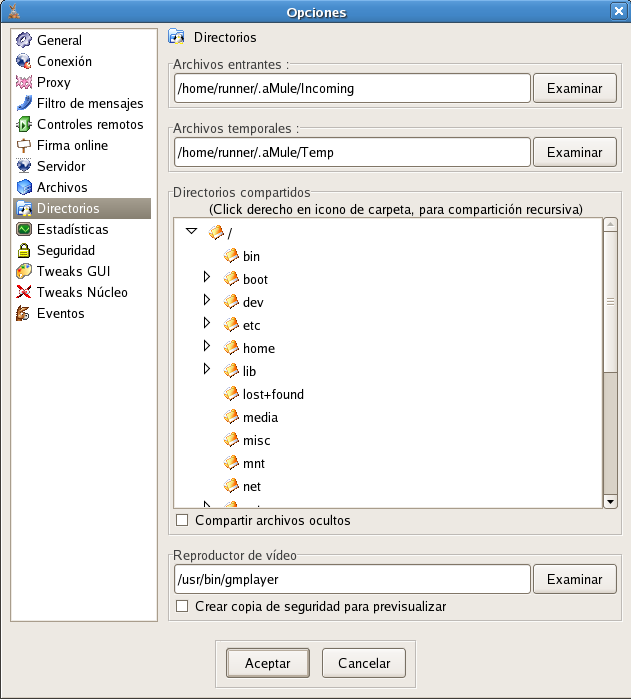This screenshot has width=631, height=699.
Task: Click the General settings icon
Action: [x=24, y=41]
